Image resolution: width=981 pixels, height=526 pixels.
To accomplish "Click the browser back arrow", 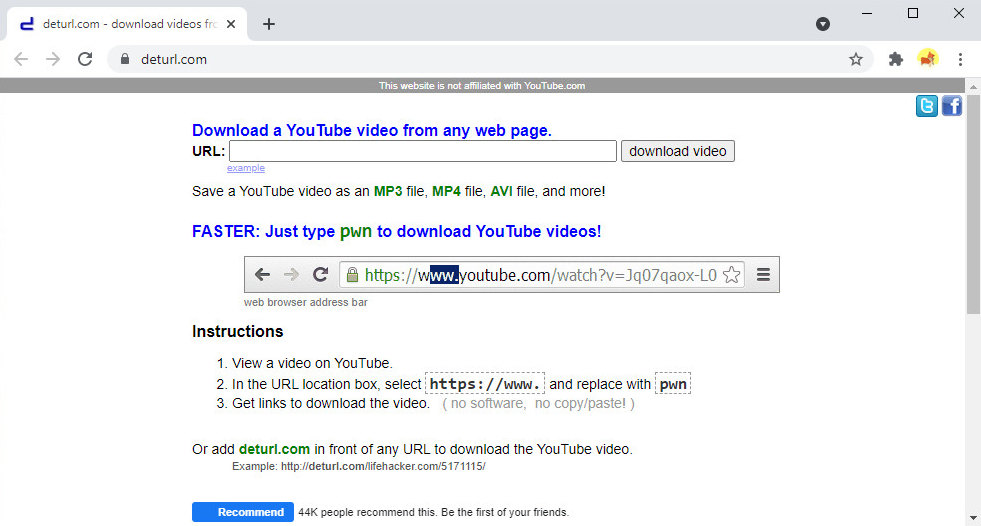I will (x=21, y=59).
